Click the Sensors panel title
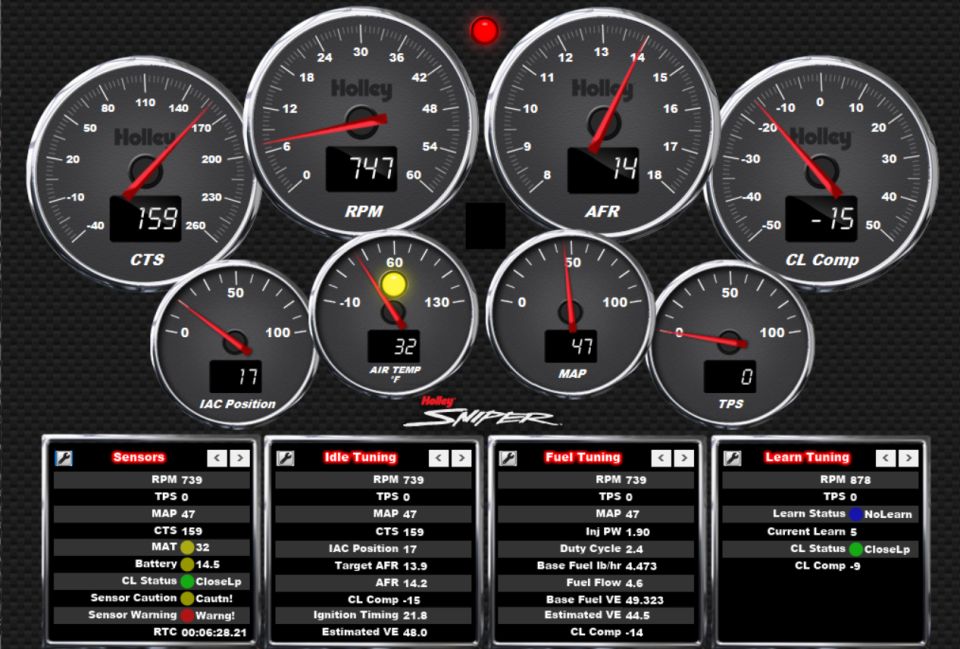 tap(138, 457)
